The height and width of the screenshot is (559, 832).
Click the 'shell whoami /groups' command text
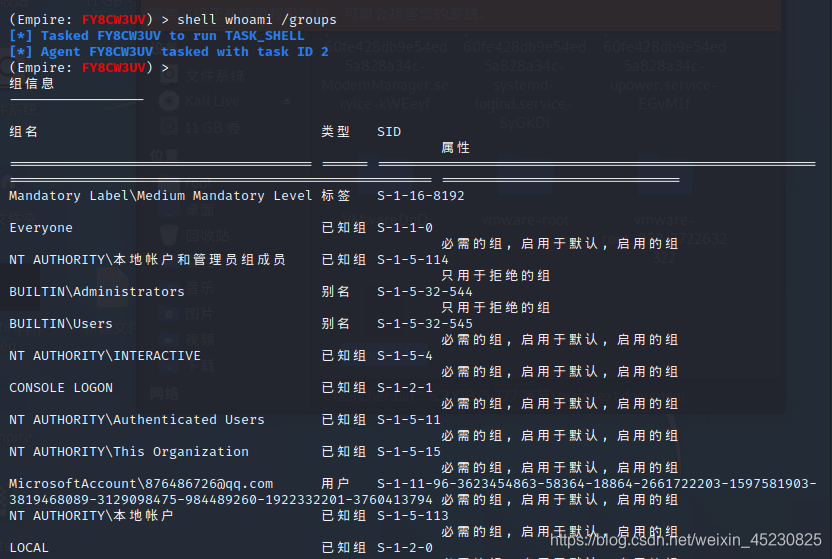pyautogui.click(x=257, y=20)
